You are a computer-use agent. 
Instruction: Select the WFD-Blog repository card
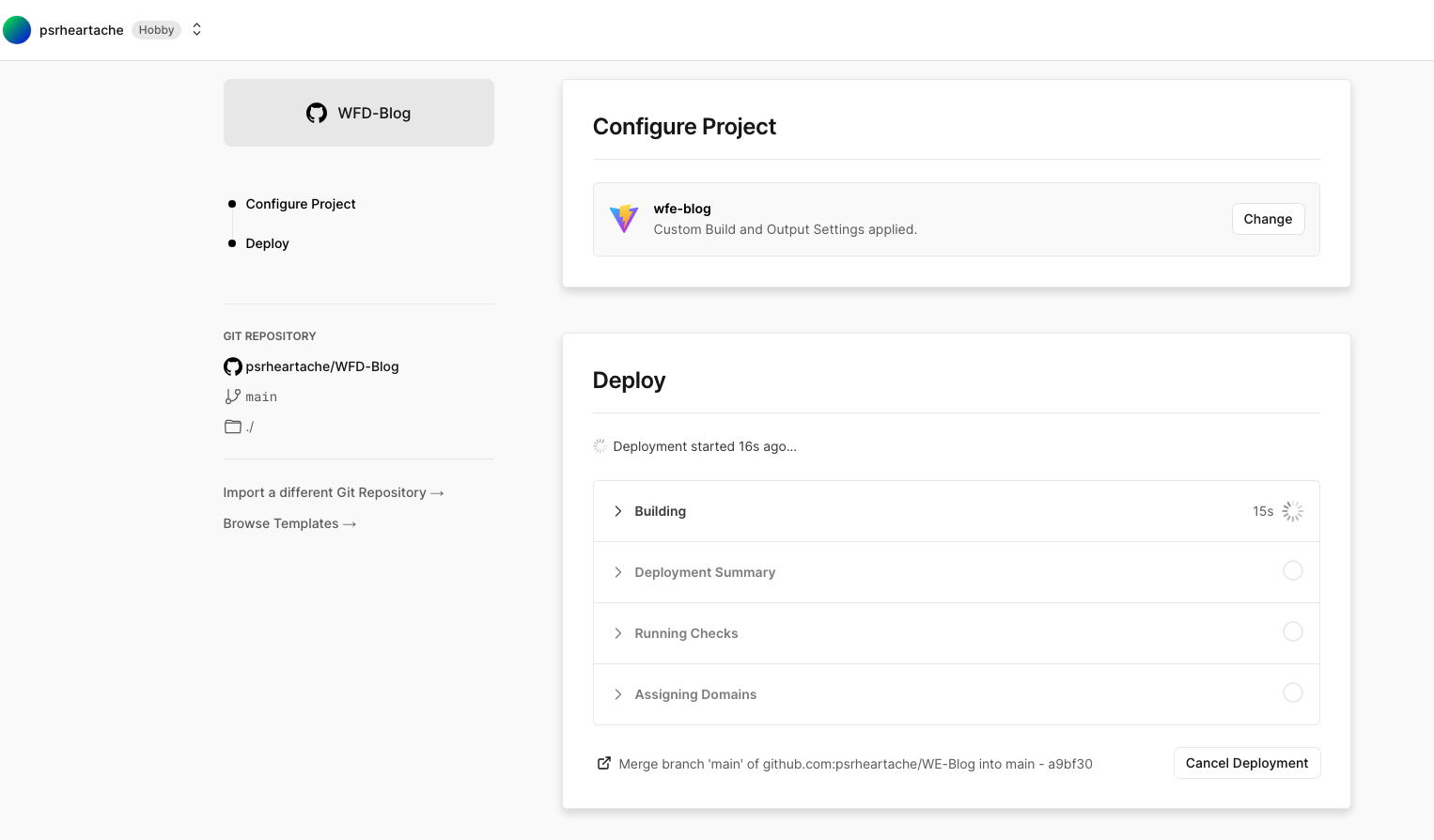pyautogui.click(x=359, y=113)
